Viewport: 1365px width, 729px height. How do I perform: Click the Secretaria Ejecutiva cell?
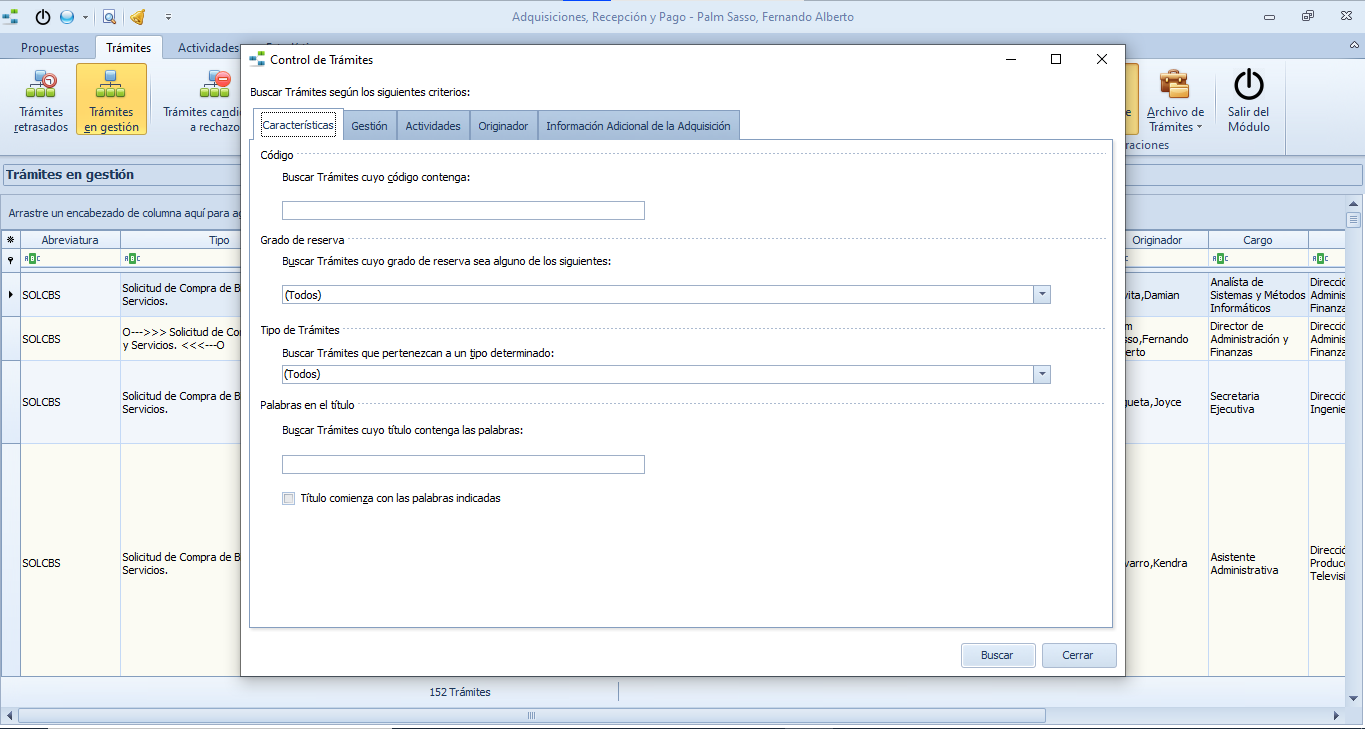(1258, 402)
